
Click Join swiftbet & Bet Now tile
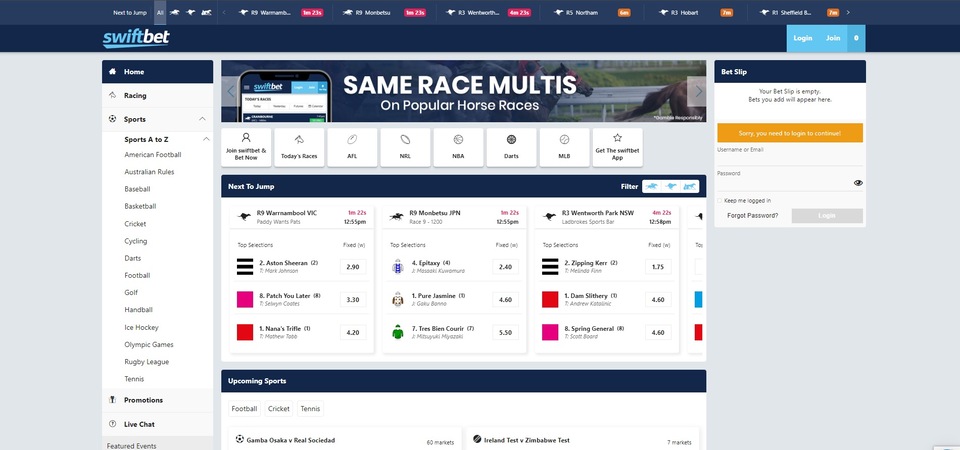click(246, 147)
